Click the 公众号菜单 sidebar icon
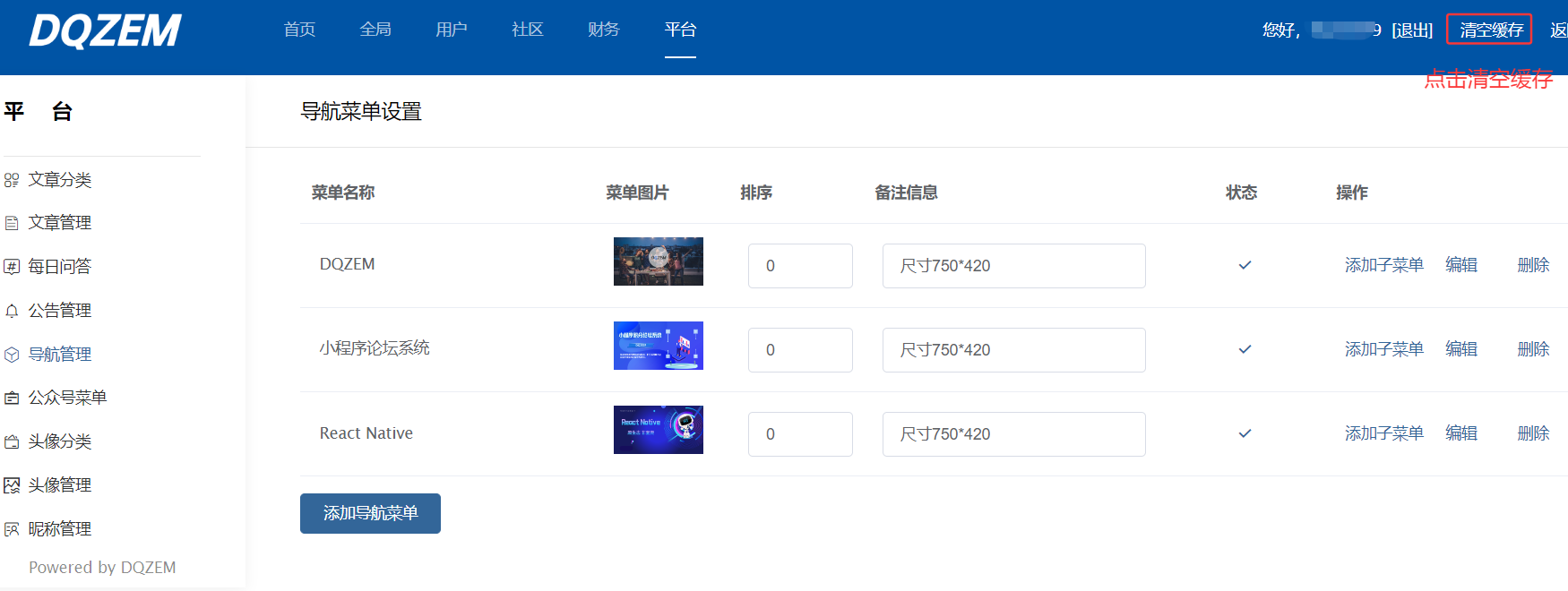1568x591 pixels. coord(12,398)
